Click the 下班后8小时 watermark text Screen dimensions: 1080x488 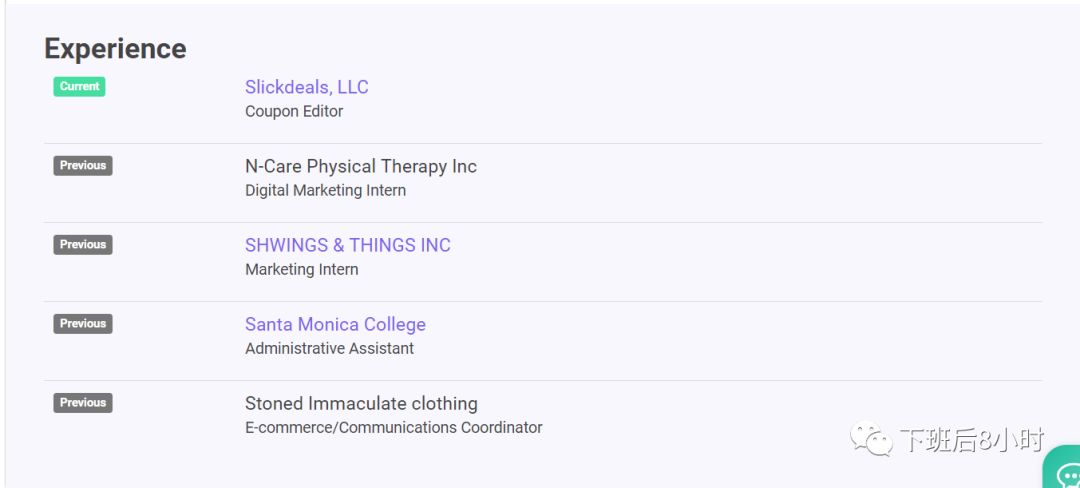tap(972, 440)
